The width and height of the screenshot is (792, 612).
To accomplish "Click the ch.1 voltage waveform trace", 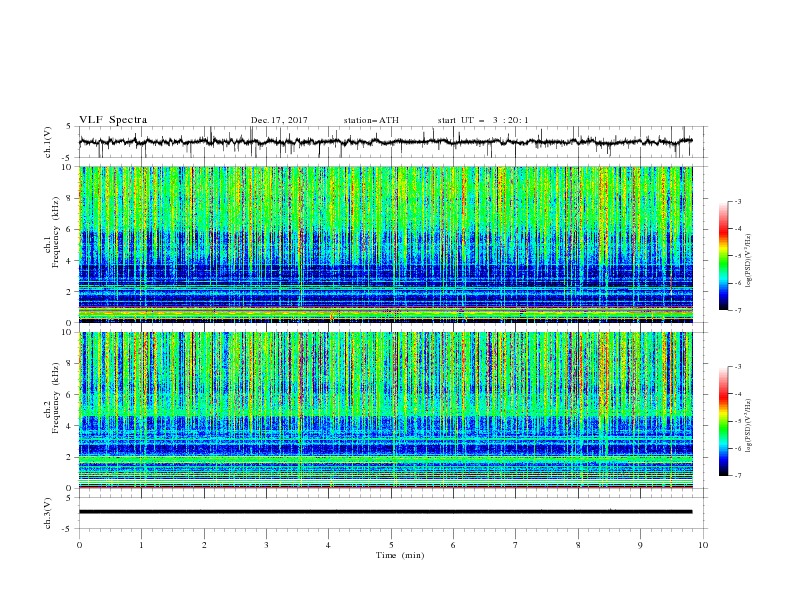I will pos(385,142).
